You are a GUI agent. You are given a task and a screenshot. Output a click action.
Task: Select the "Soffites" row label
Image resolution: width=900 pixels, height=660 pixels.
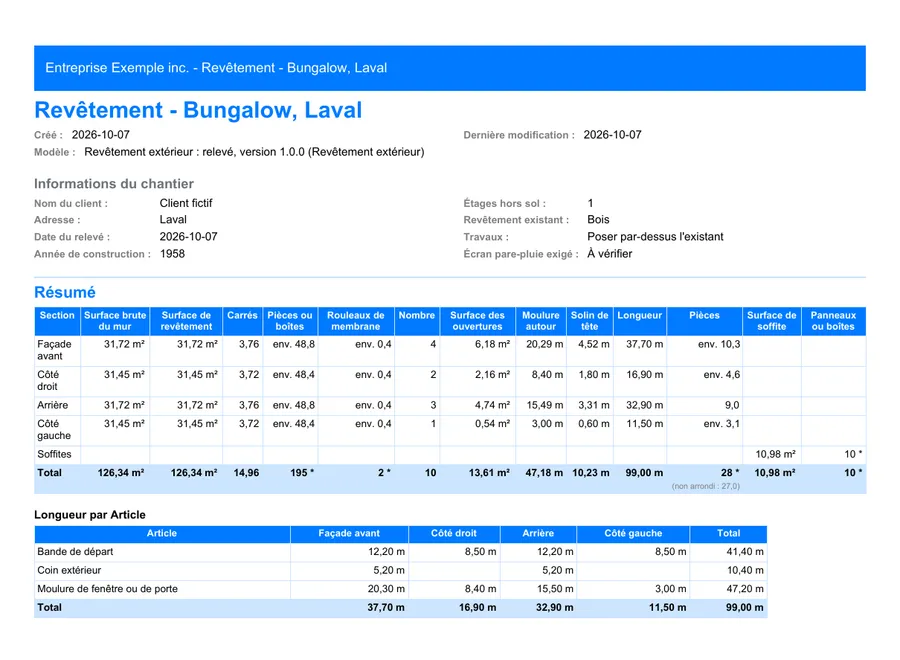55,455
